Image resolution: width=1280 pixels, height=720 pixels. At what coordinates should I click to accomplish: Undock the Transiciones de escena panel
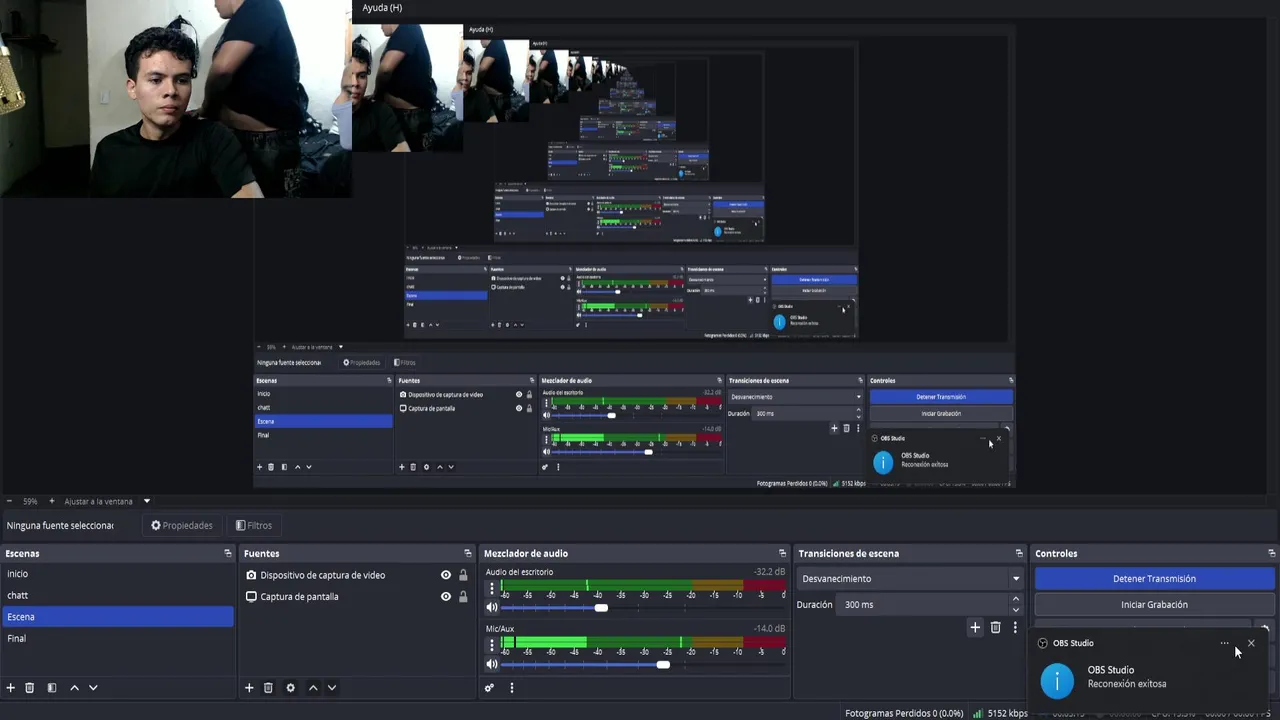[1019, 553]
